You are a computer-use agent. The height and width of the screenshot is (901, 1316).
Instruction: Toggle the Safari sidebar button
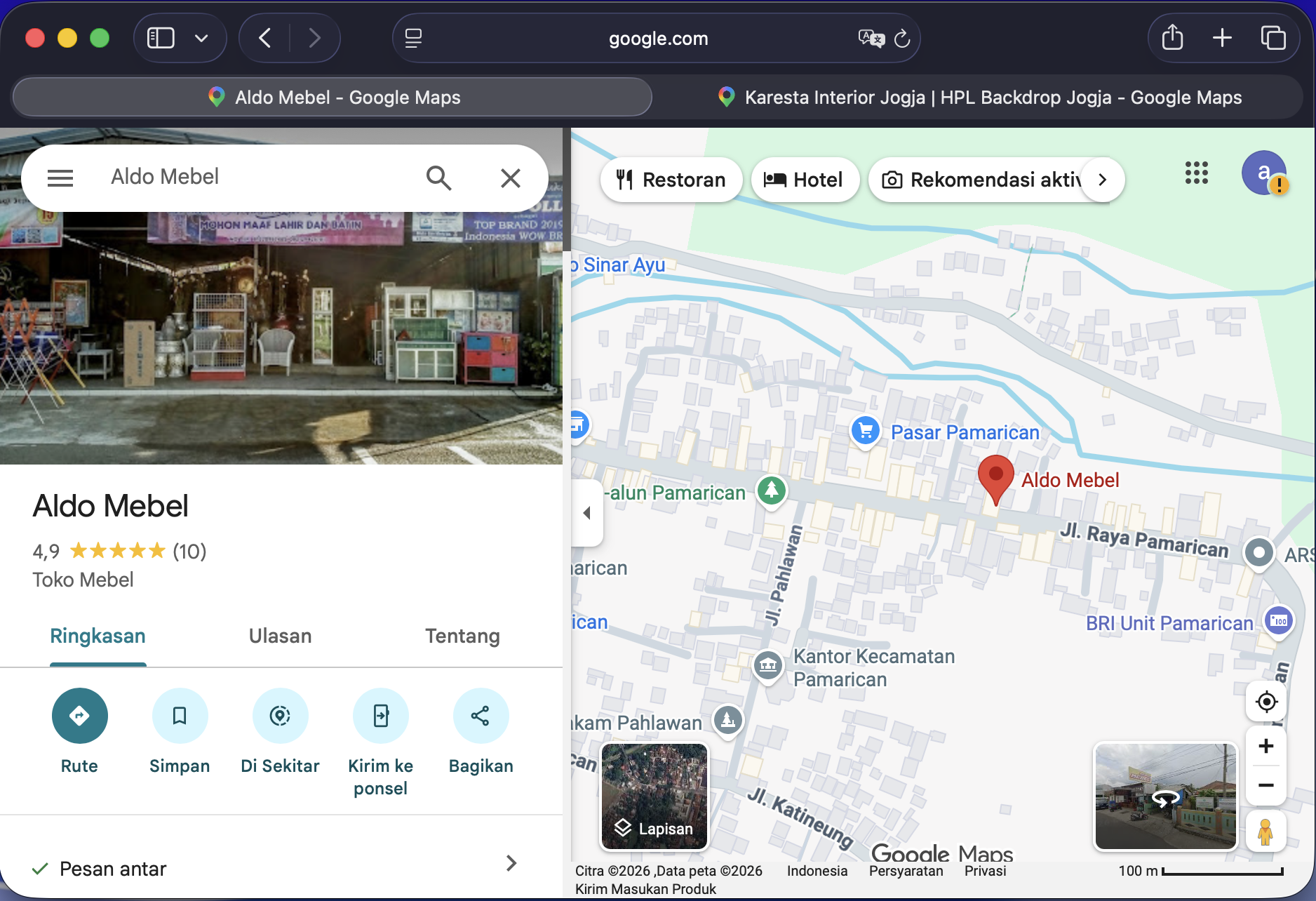[161, 38]
